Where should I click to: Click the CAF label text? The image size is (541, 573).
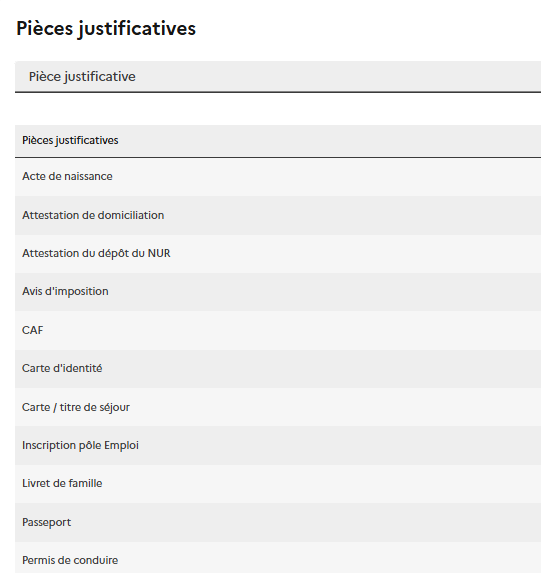pos(33,330)
